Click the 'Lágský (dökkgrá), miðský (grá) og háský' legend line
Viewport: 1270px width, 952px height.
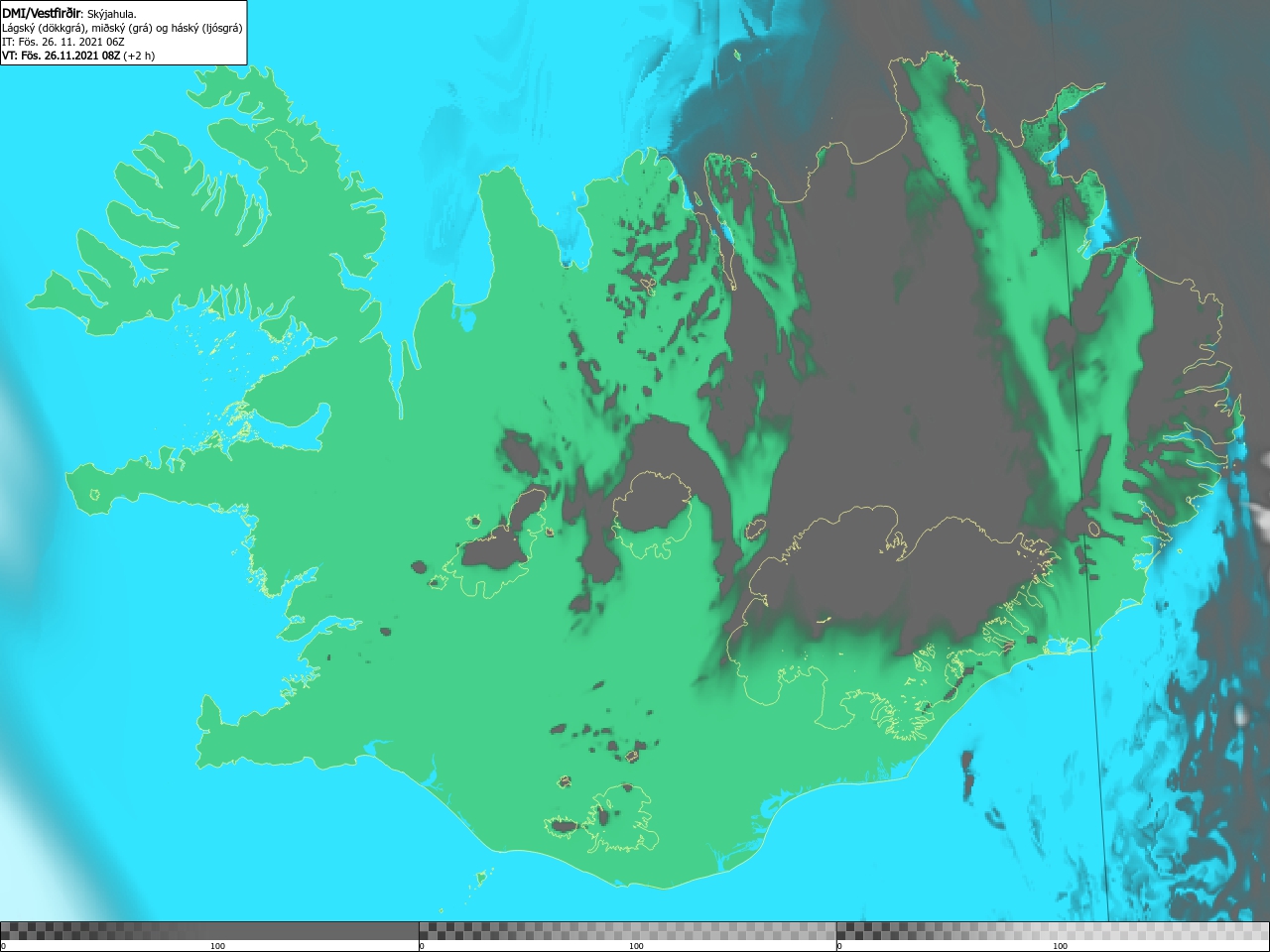tap(122, 28)
